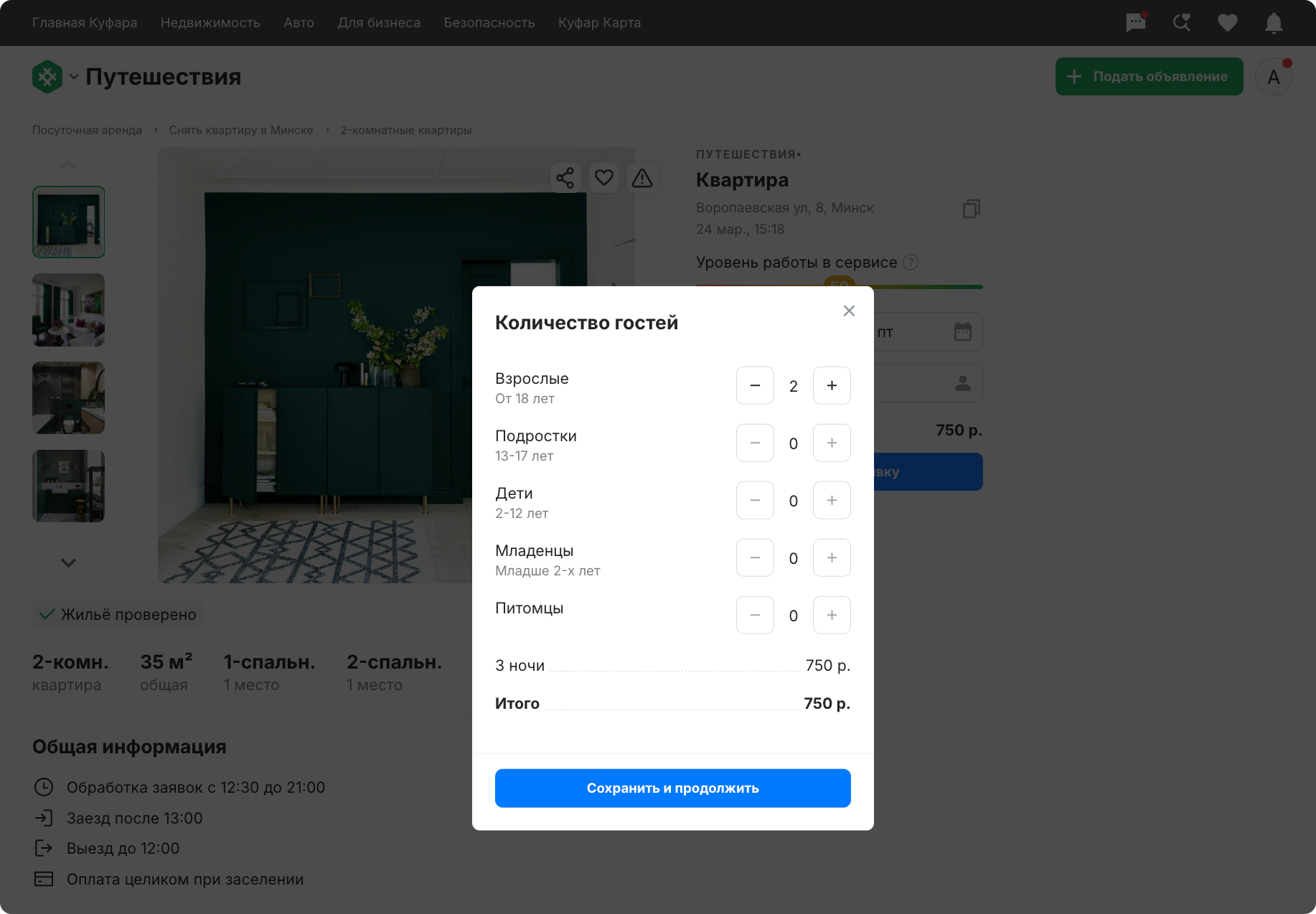Screen dimensions: 1316x914
Task: Open Недвижимость menu item
Action: click(x=210, y=23)
